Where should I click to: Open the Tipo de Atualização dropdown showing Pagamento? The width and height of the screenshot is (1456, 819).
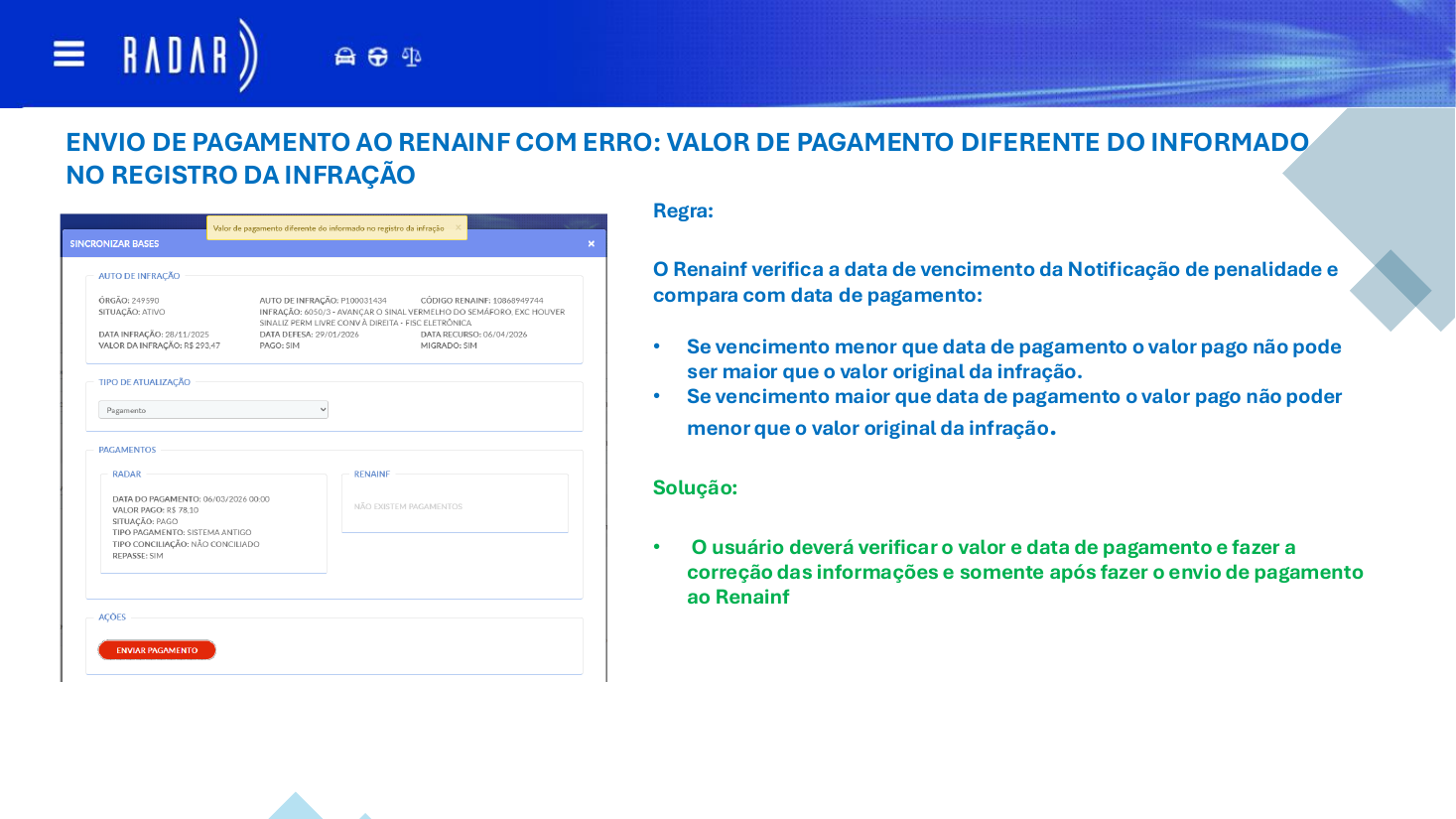213,410
